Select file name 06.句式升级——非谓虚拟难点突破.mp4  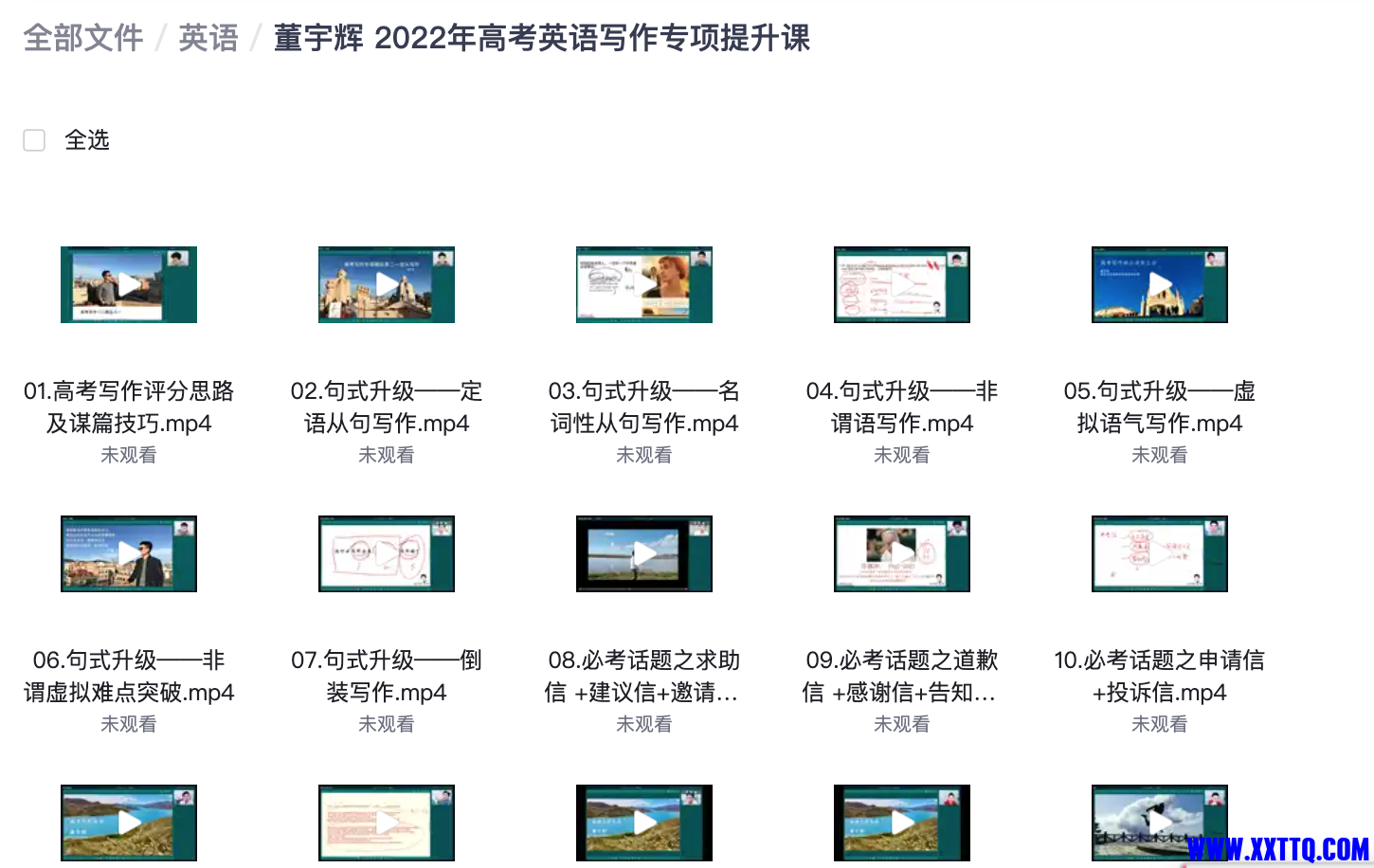click(129, 676)
